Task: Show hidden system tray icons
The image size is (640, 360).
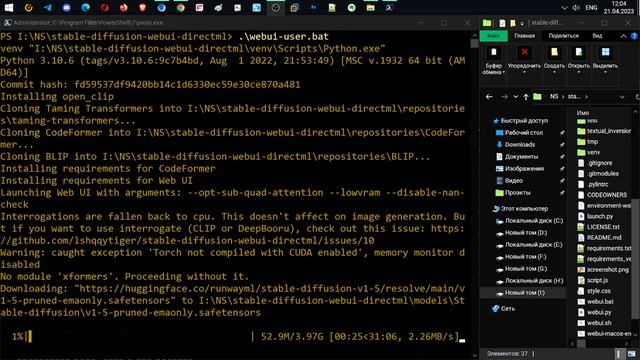Action: coord(564,7)
